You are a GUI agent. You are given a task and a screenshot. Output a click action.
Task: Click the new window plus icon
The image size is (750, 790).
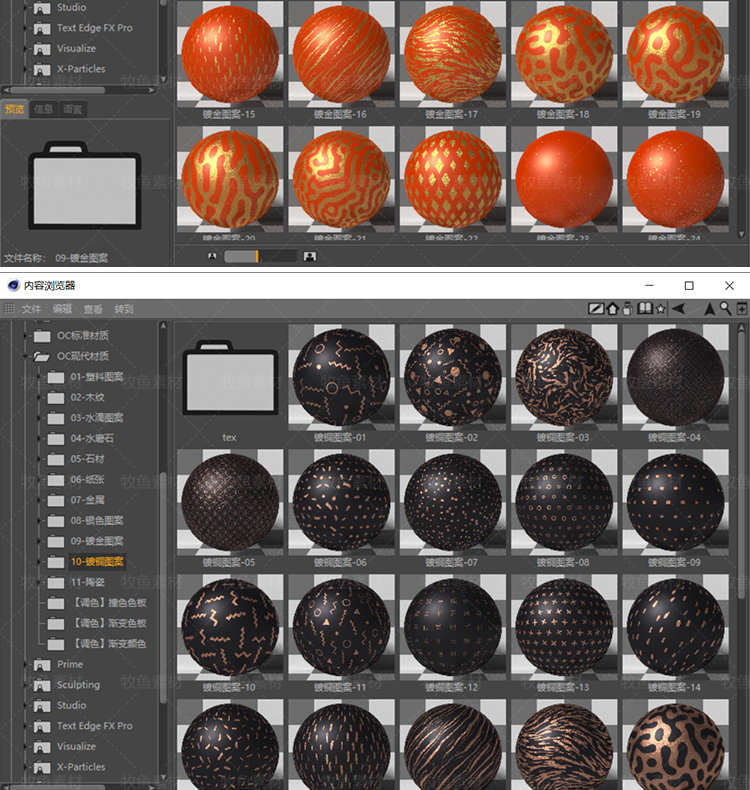[742, 308]
